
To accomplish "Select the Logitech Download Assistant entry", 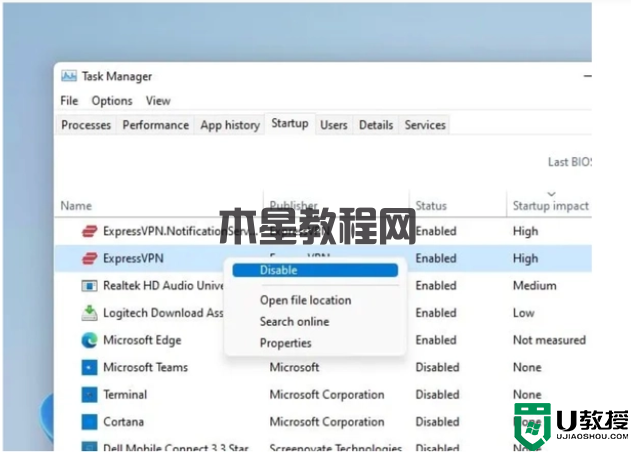I will point(163,313).
